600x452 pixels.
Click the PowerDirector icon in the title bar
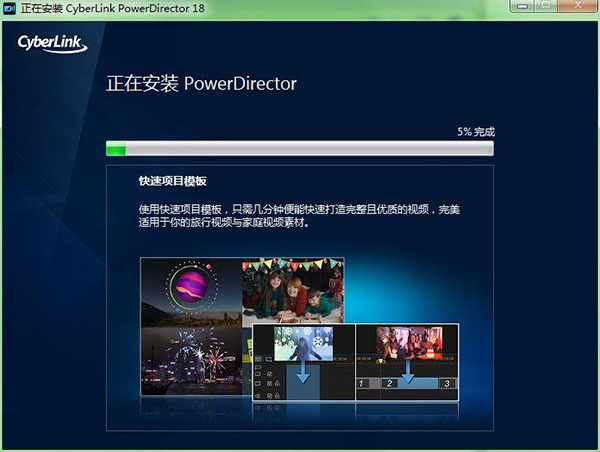(10, 9)
